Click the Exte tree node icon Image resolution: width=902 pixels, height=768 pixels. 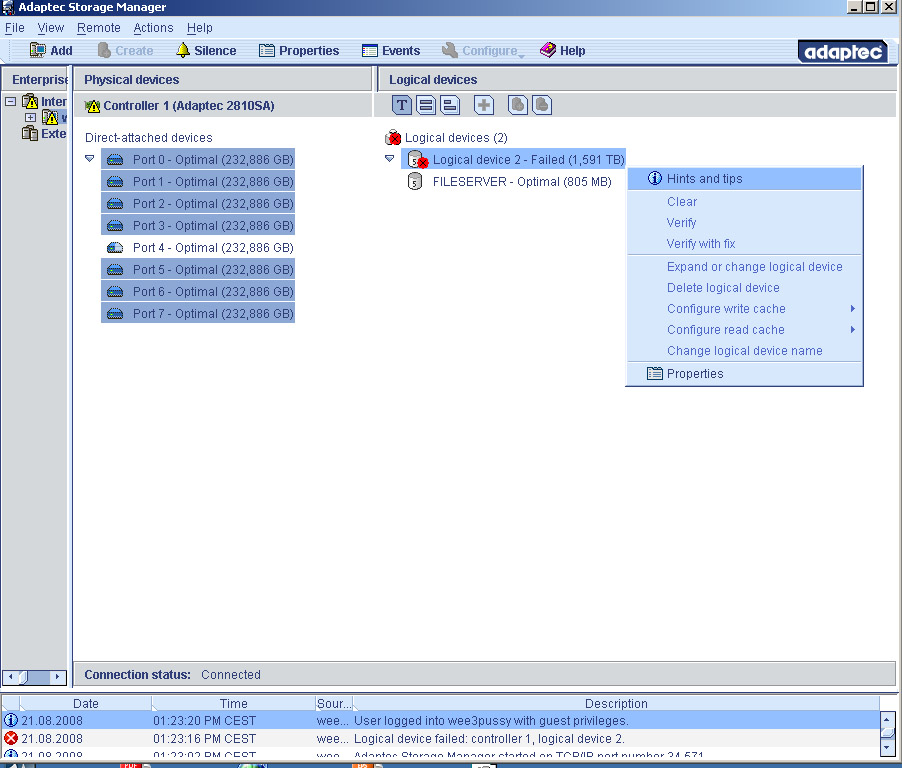pos(30,133)
